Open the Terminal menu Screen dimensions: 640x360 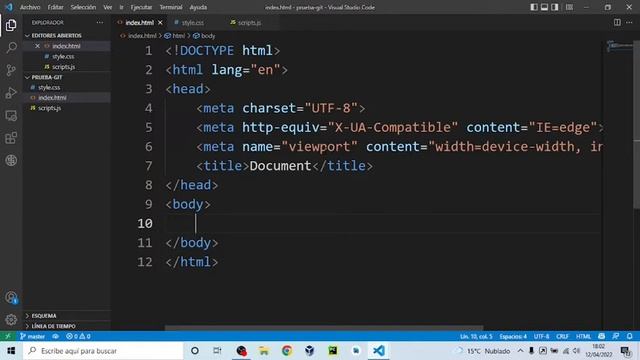171,7
